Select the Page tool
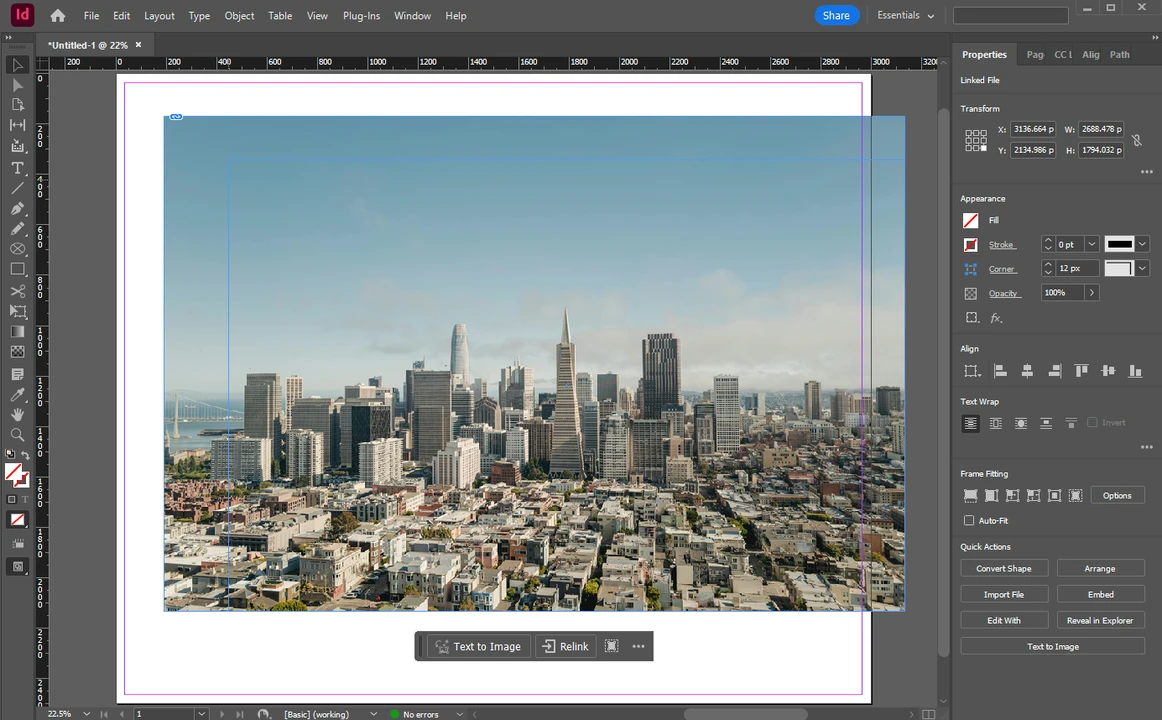The height and width of the screenshot is (720, 1162). point(18,105)
